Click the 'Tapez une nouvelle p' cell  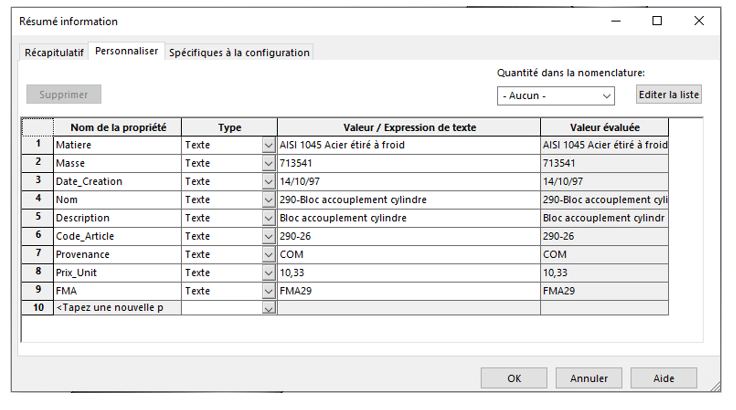click(117, 308)
